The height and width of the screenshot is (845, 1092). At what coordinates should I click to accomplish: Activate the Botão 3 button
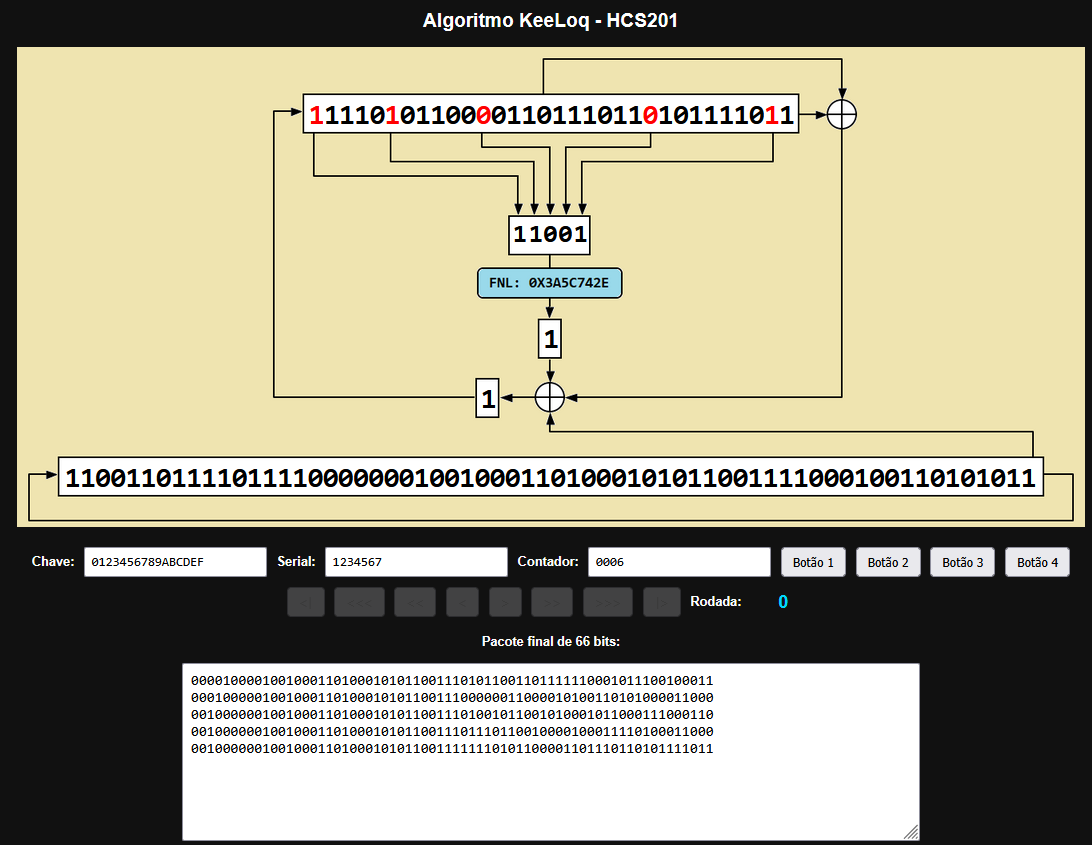pyautogui.click(x=962, y=562)
